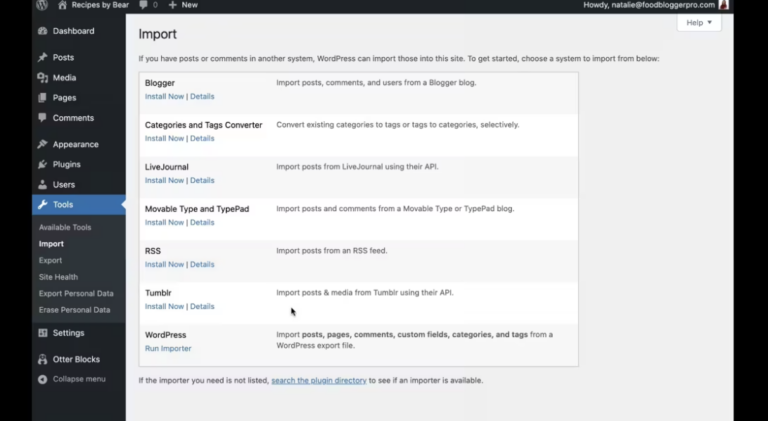Image resolution: width=768 pixels, height=421 pixels.
Task: Click the Blogger importer title
Action: [x=160, y=83]
